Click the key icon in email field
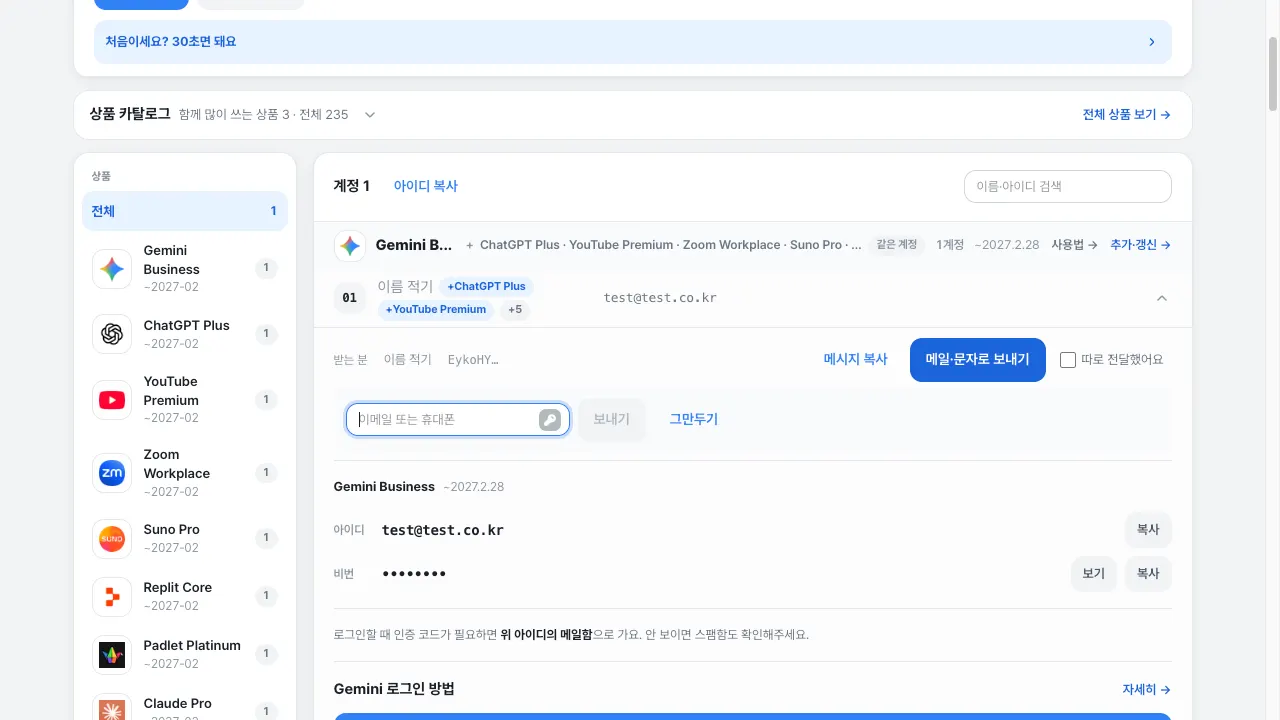1280x720 pixels. tap(550, 420)
